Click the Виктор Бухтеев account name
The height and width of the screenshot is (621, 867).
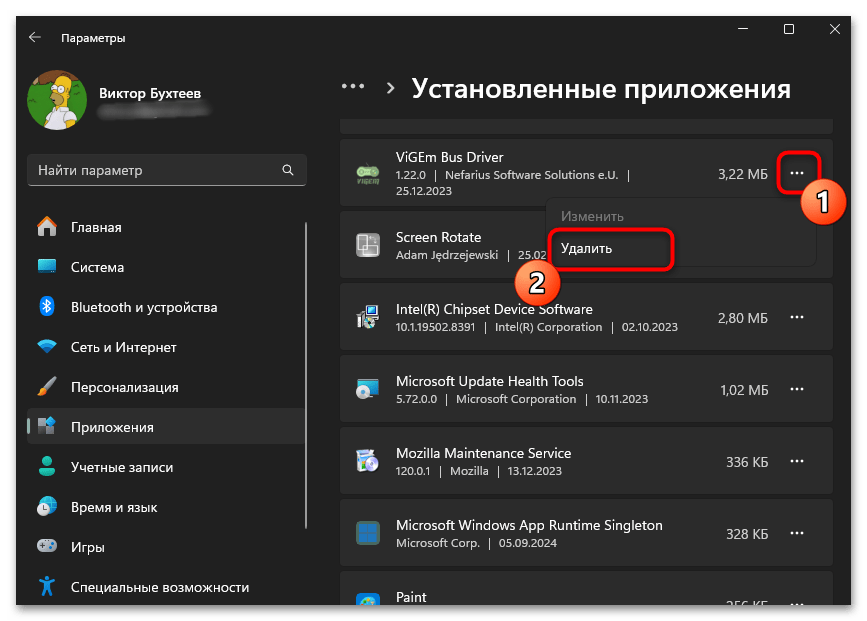[x=150, y=93]
